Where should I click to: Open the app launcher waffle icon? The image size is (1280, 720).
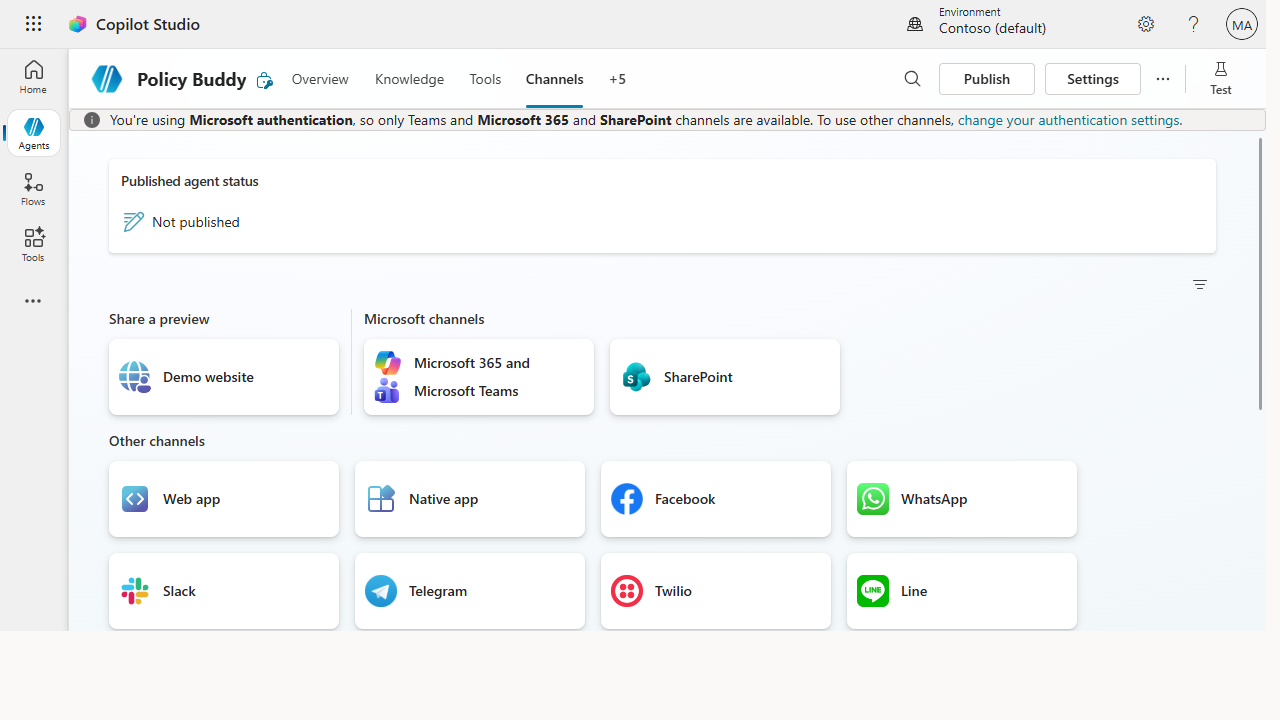33,24
